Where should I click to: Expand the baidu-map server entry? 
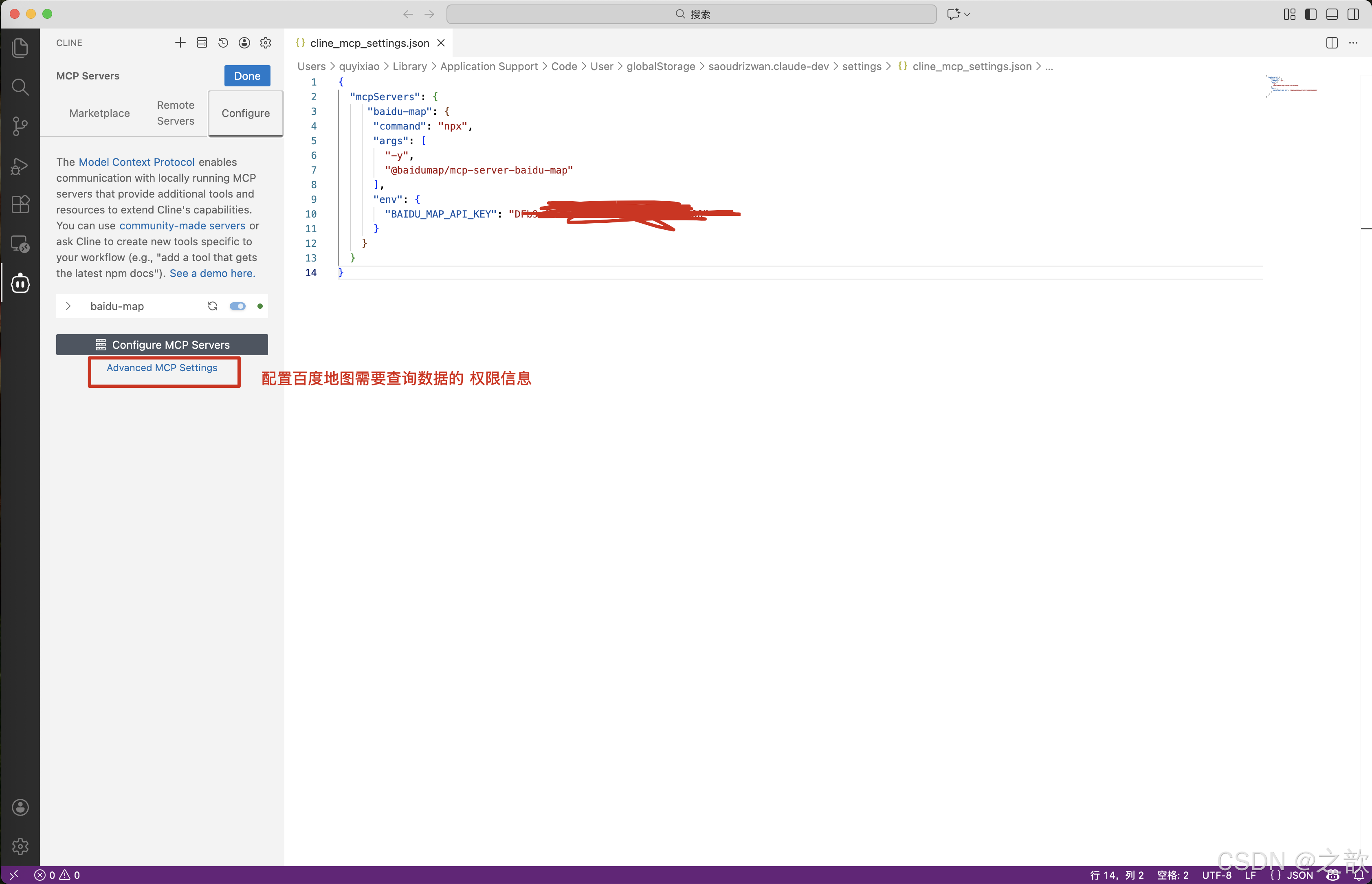(x=68, y=306)
